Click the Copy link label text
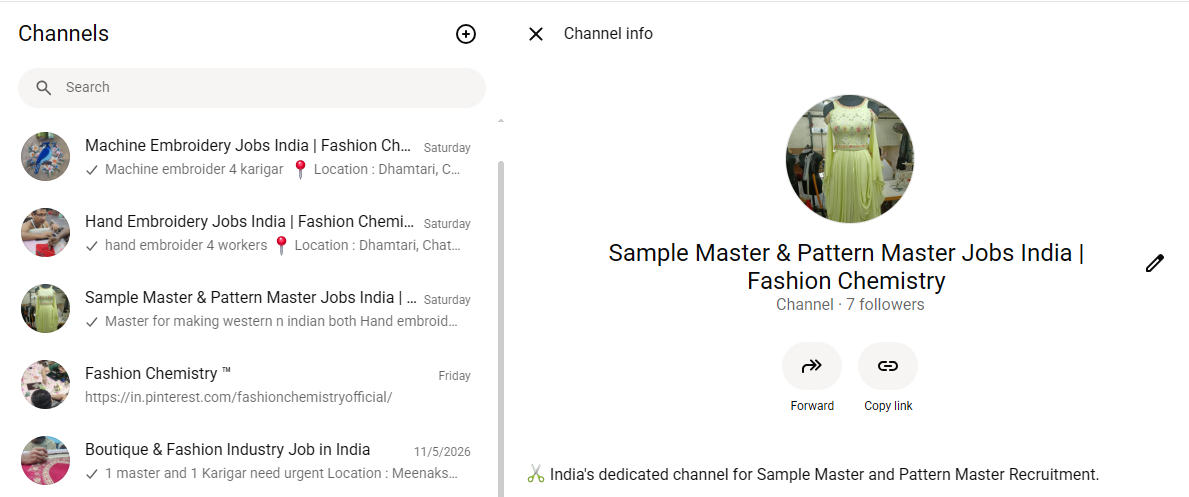The image size is (1189, 497). (888, 406)
